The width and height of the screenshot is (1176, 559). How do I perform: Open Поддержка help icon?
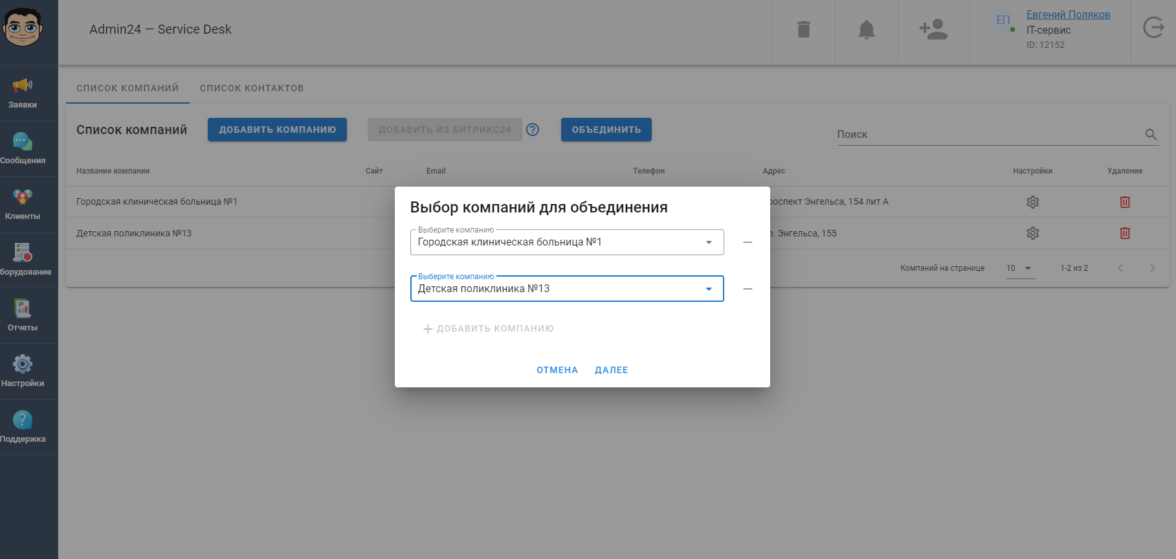pos(22,426)
